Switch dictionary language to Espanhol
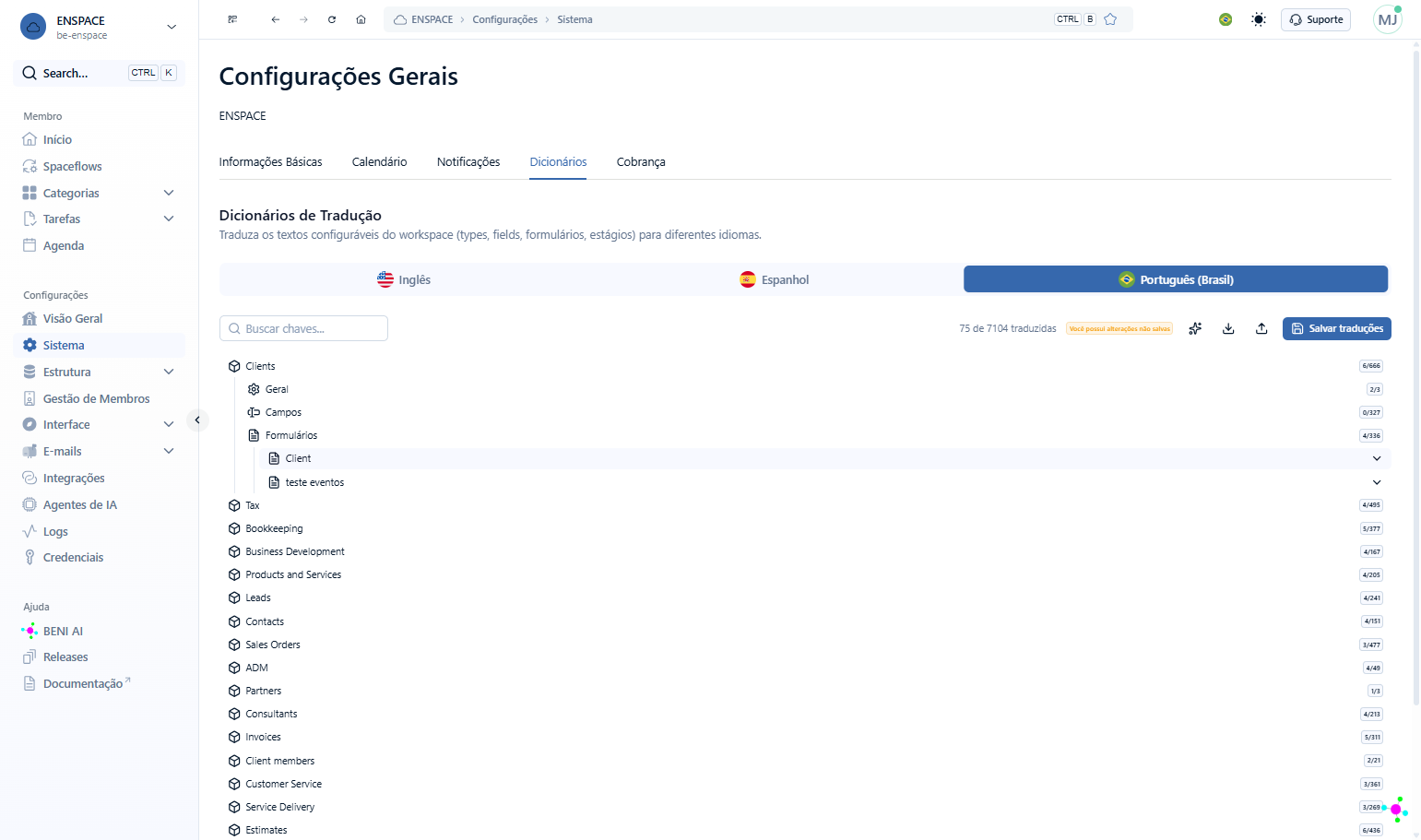 pyautogui.click(x=775, y=279)
